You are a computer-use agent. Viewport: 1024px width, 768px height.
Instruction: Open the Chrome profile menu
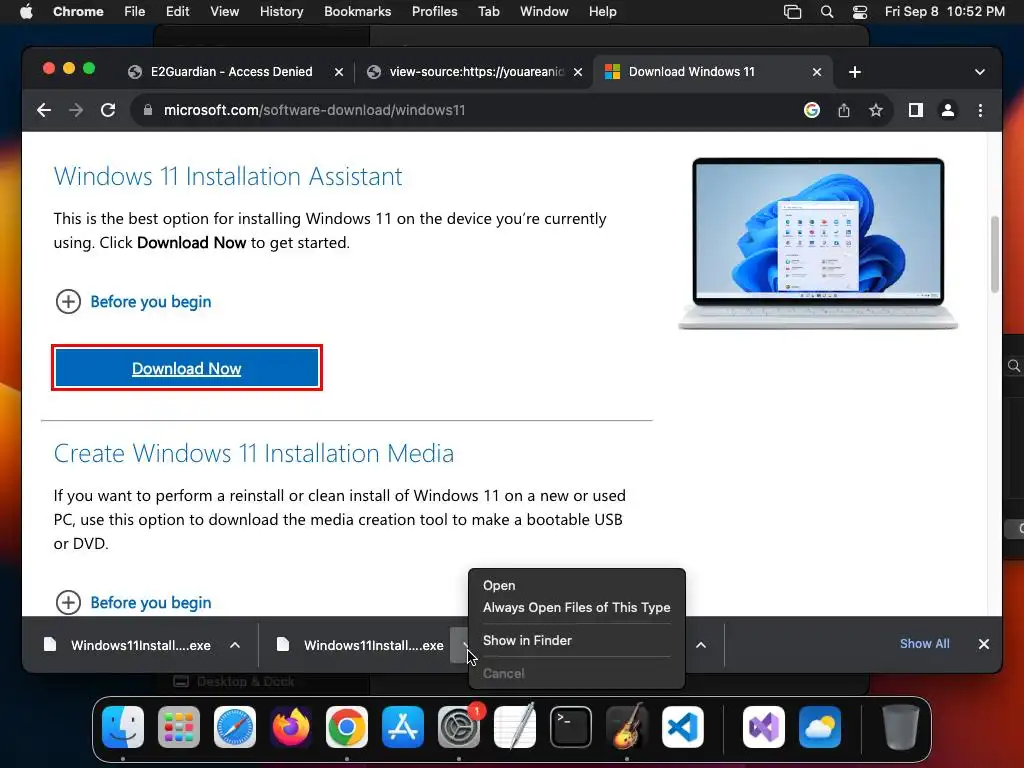[948, 110]
